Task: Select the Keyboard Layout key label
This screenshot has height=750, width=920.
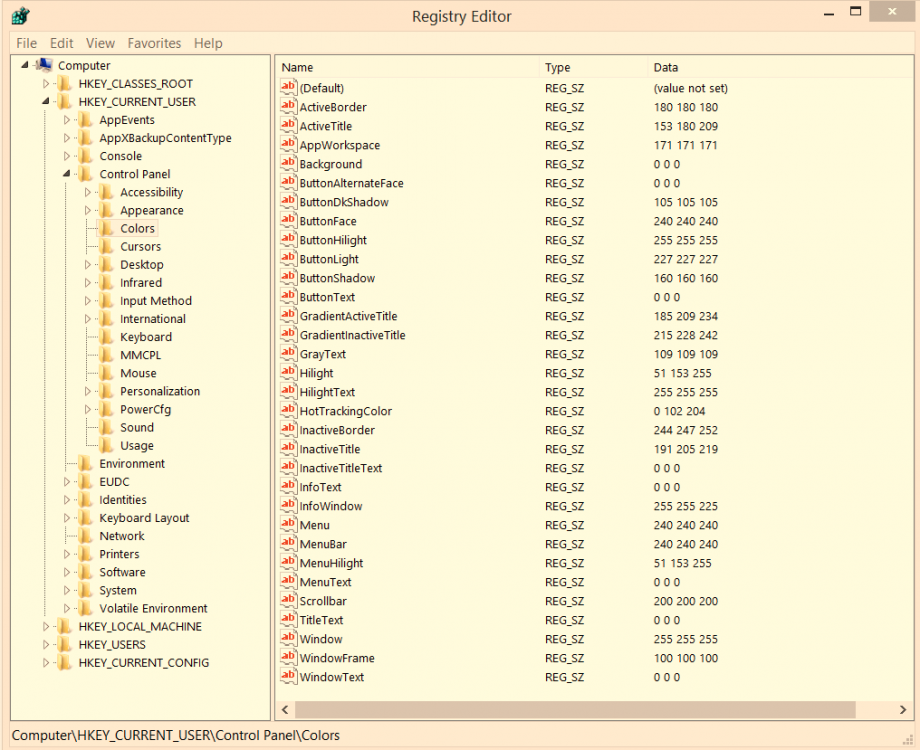Action: coord(144,518)
